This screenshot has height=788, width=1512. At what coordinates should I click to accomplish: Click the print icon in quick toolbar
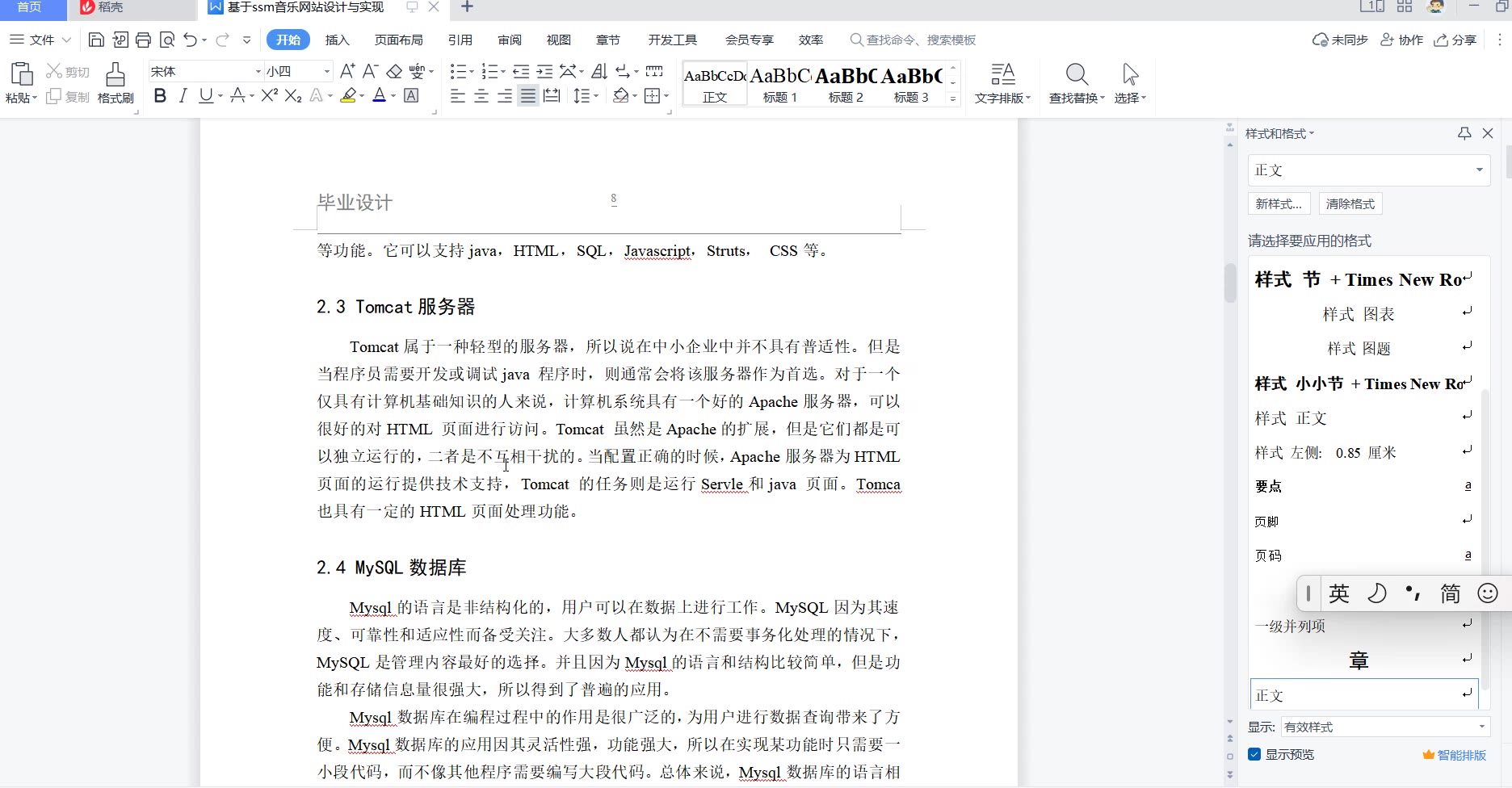(144, 40)
